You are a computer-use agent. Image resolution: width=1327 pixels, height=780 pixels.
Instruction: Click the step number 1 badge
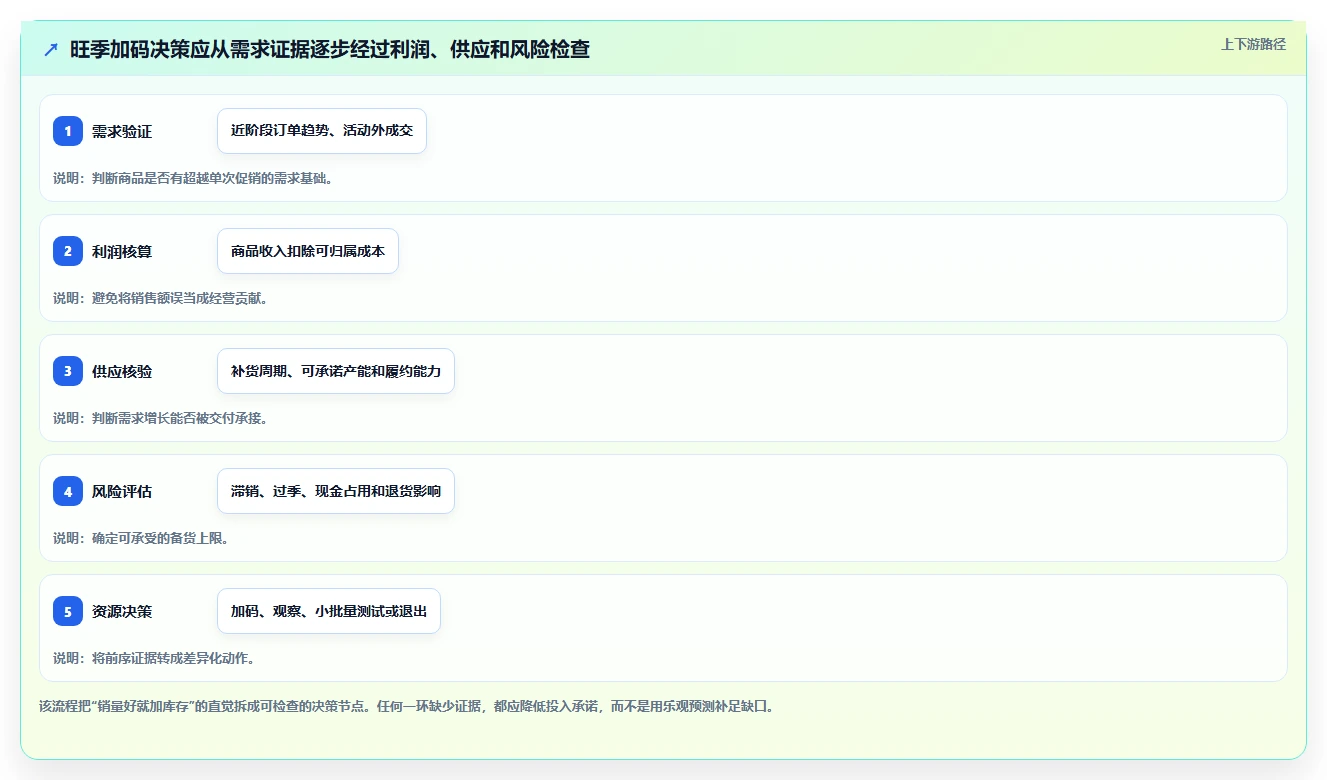(x=68, y=131)
